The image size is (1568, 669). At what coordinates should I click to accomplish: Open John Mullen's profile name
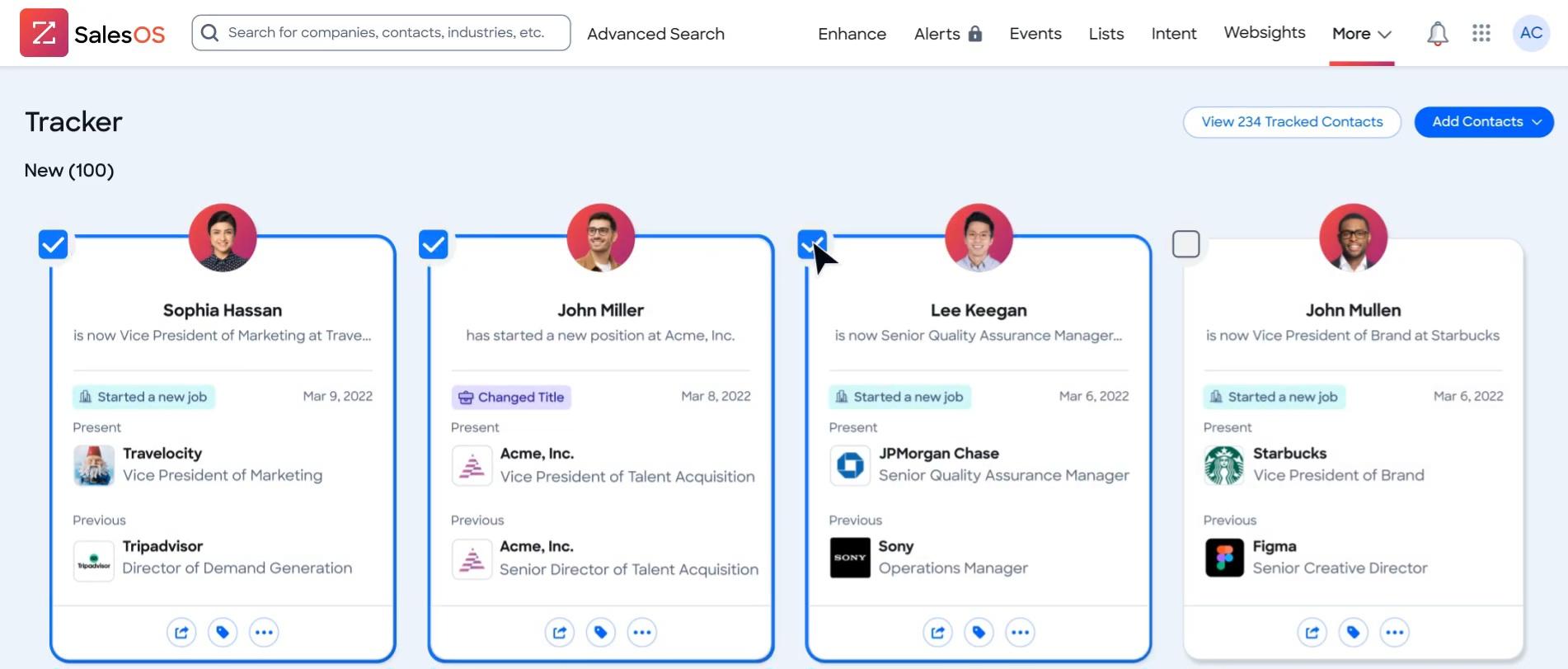click(x=1354, y=310)
